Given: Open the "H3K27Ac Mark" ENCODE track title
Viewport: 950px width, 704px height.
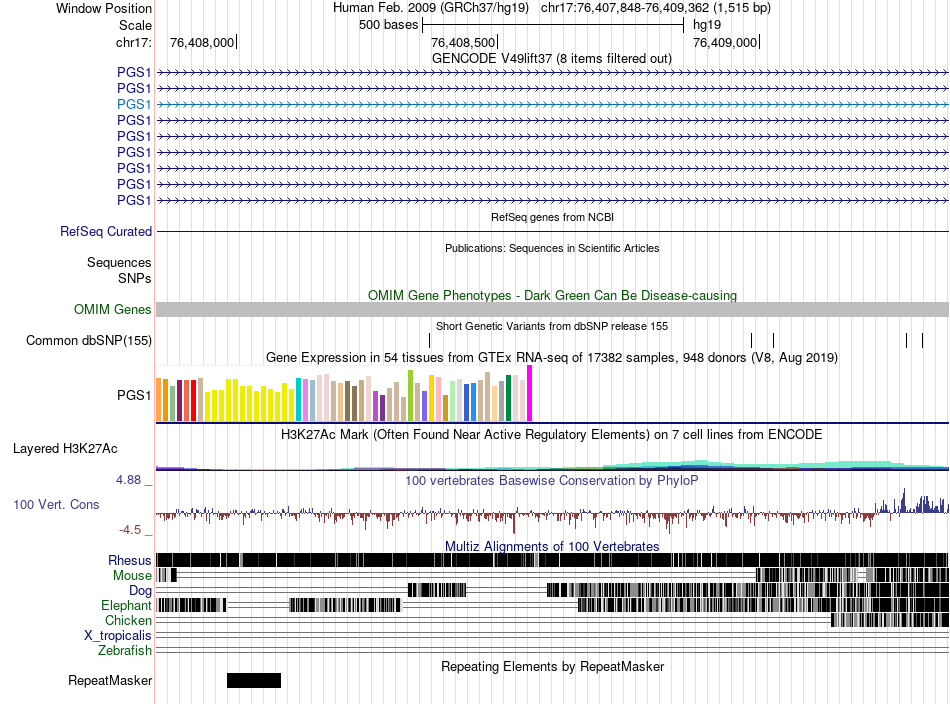Looking at the screenshot, I should click(552, 434).
